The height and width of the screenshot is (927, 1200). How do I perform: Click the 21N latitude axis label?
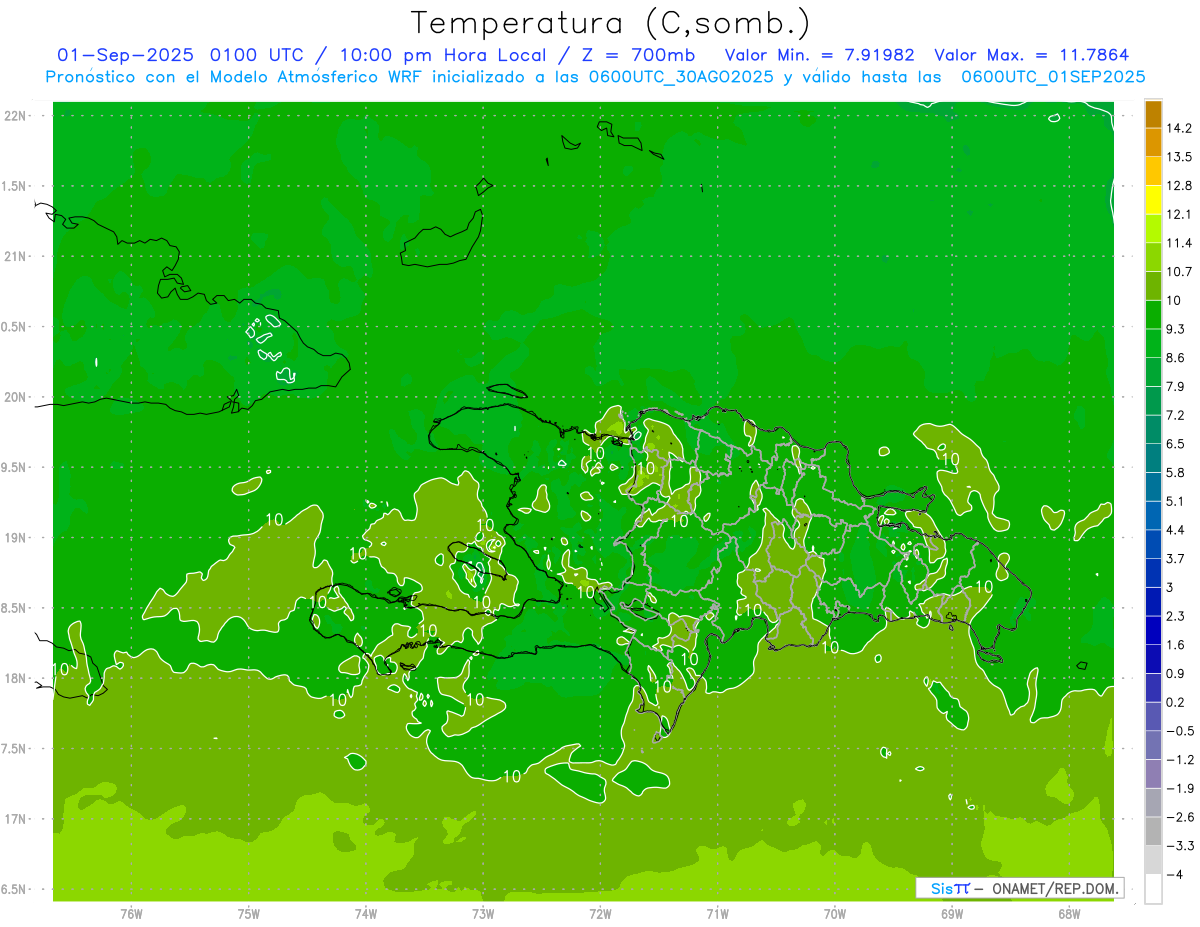coord(16,257)
